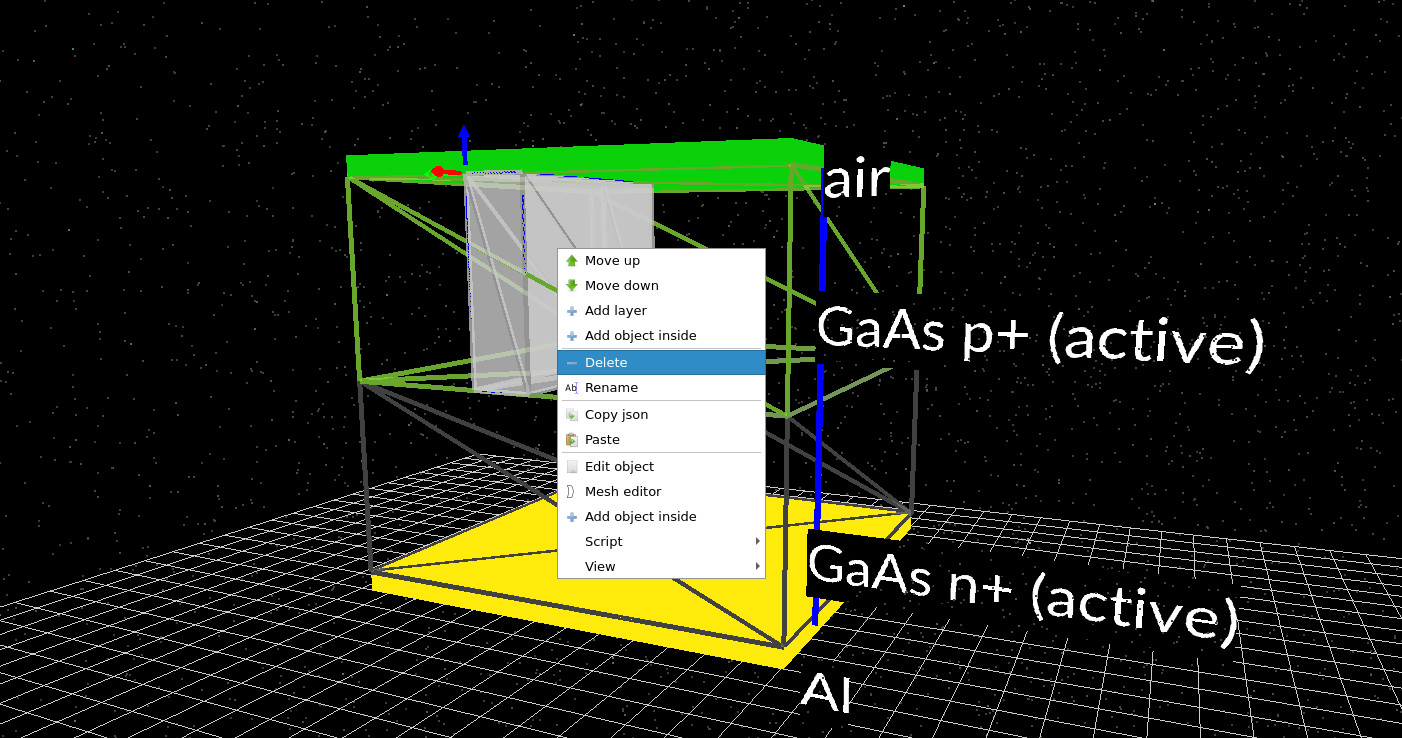Click the Ab icon beside Rename

pos(571,387)
